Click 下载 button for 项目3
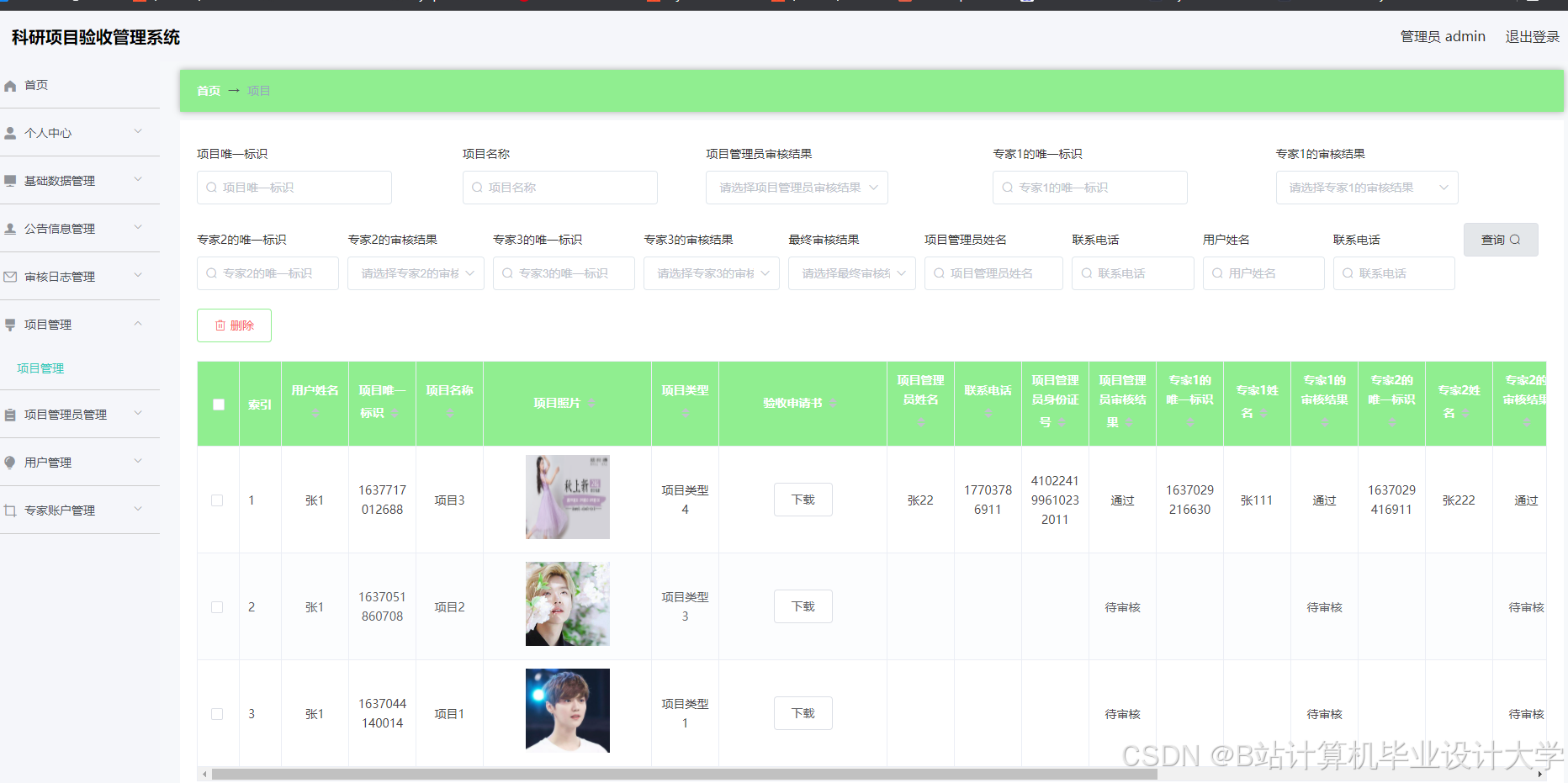The height and width of the screenshot is (783, 1568). tap(803, 500)
